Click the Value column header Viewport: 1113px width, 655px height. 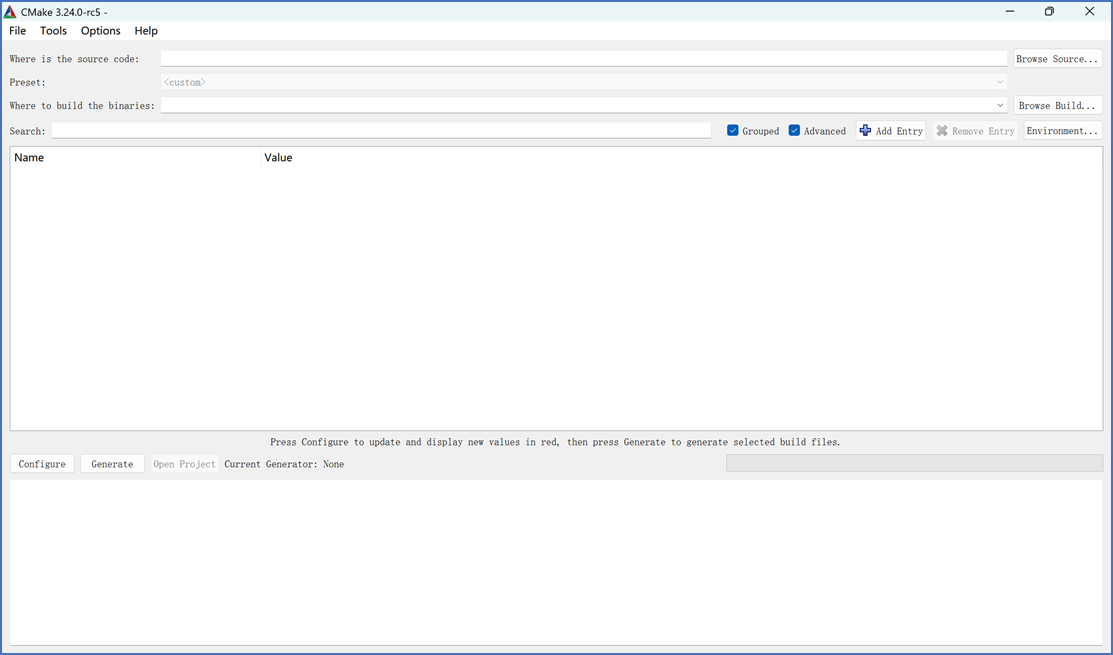pos(681,158)
